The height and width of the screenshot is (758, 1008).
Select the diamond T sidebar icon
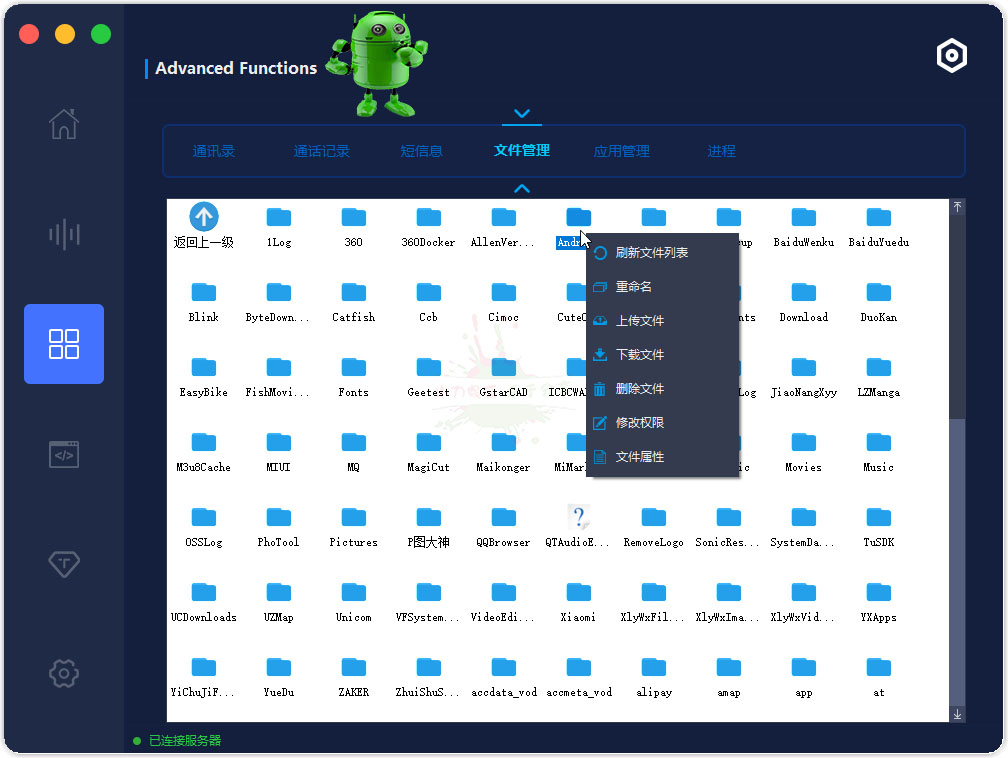pyautogui.click(x=64, y=564)
